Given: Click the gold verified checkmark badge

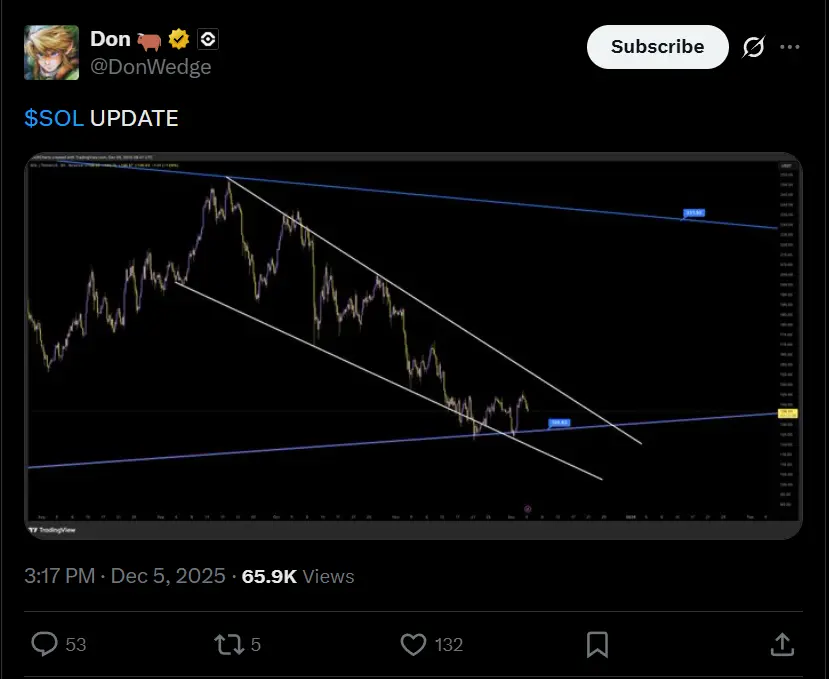Looking at the screenshot, I should 180,40.
